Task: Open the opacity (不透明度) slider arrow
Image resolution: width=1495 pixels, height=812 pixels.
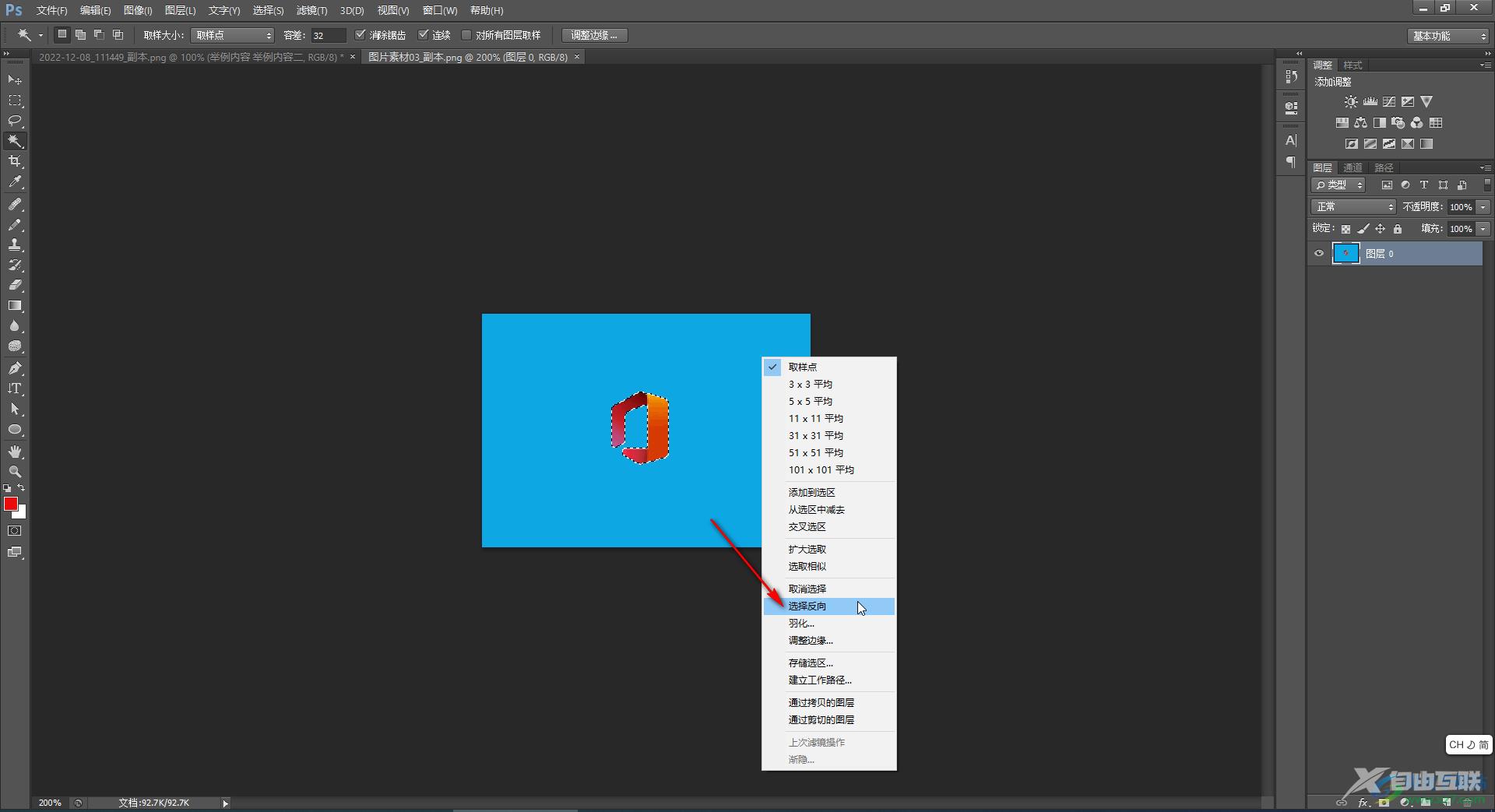Action: pos(1483,207)
